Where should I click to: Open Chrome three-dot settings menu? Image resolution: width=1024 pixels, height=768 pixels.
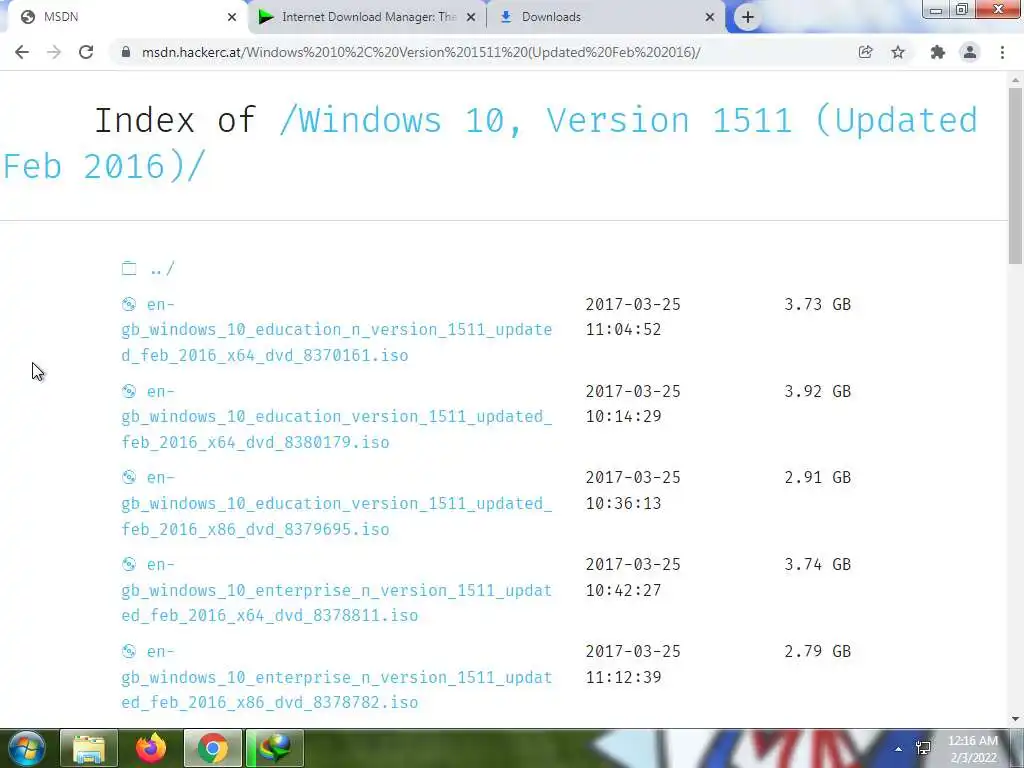tap(1002, 52)
